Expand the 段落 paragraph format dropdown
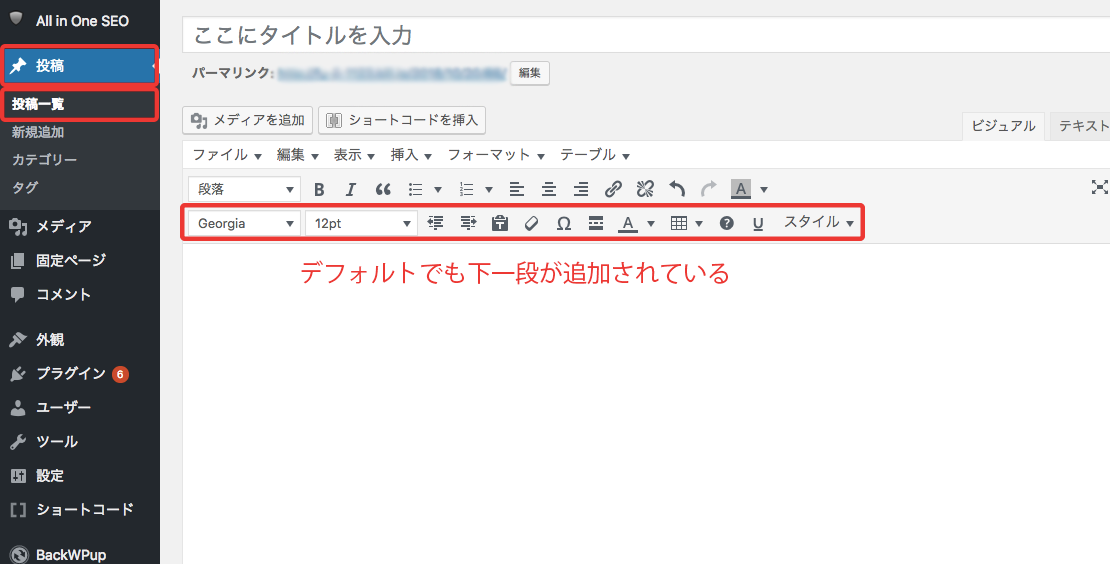 [244, 189]
